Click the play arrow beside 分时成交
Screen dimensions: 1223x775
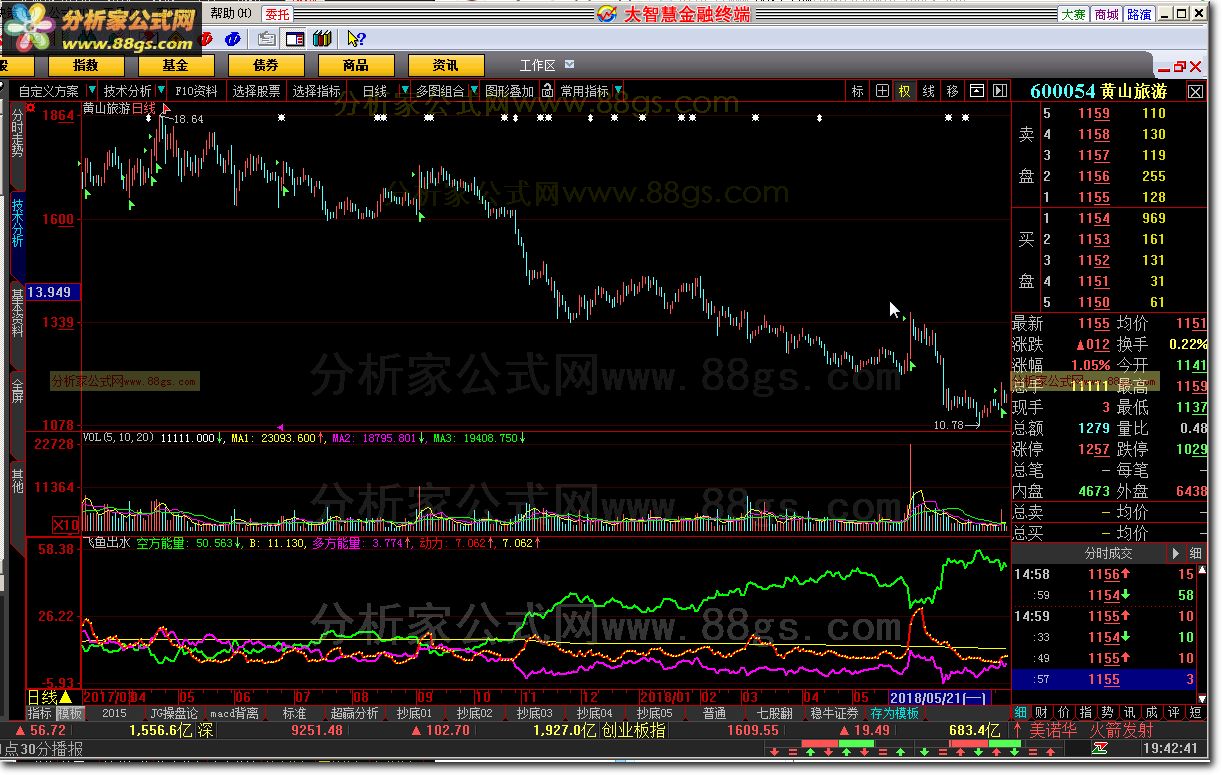(1175, 553)
